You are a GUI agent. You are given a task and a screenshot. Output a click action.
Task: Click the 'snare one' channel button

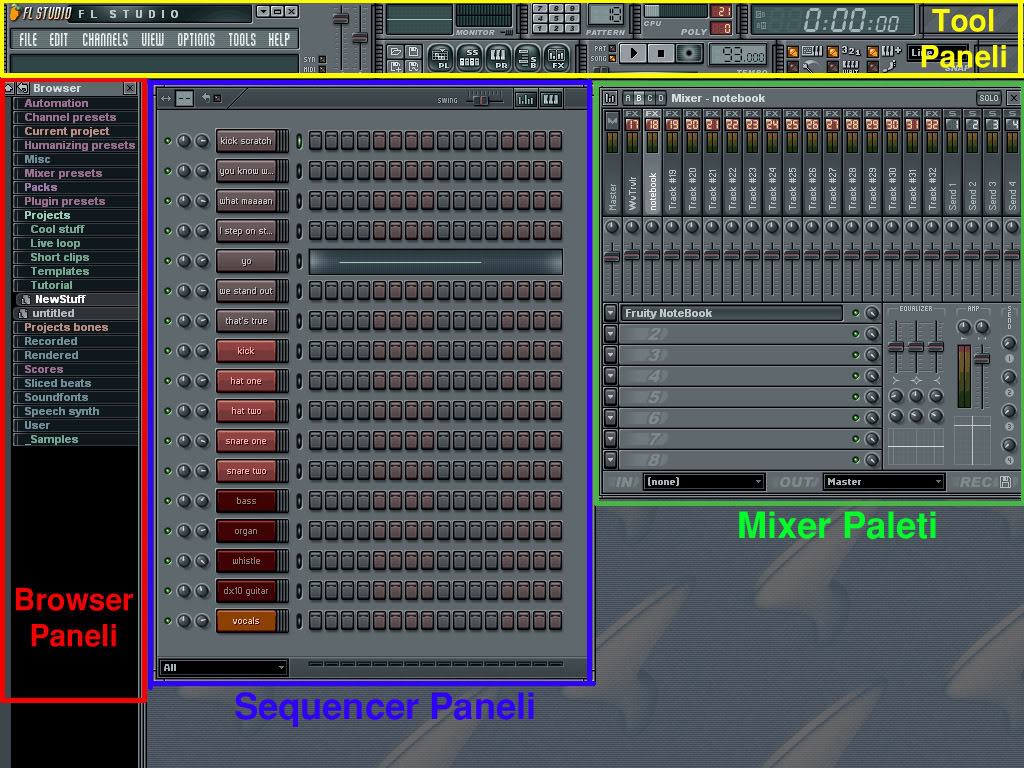(246, 441)
